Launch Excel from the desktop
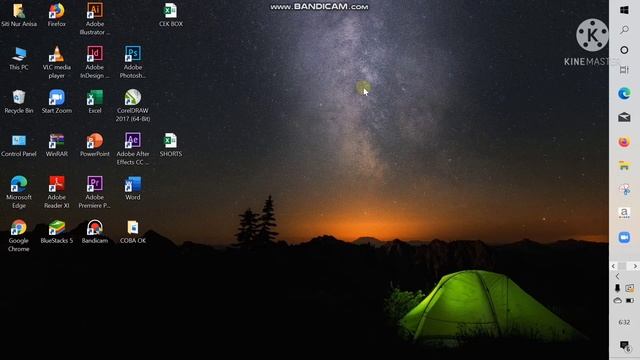This screenshot has width=640, height=360. [x=95, y=102]
